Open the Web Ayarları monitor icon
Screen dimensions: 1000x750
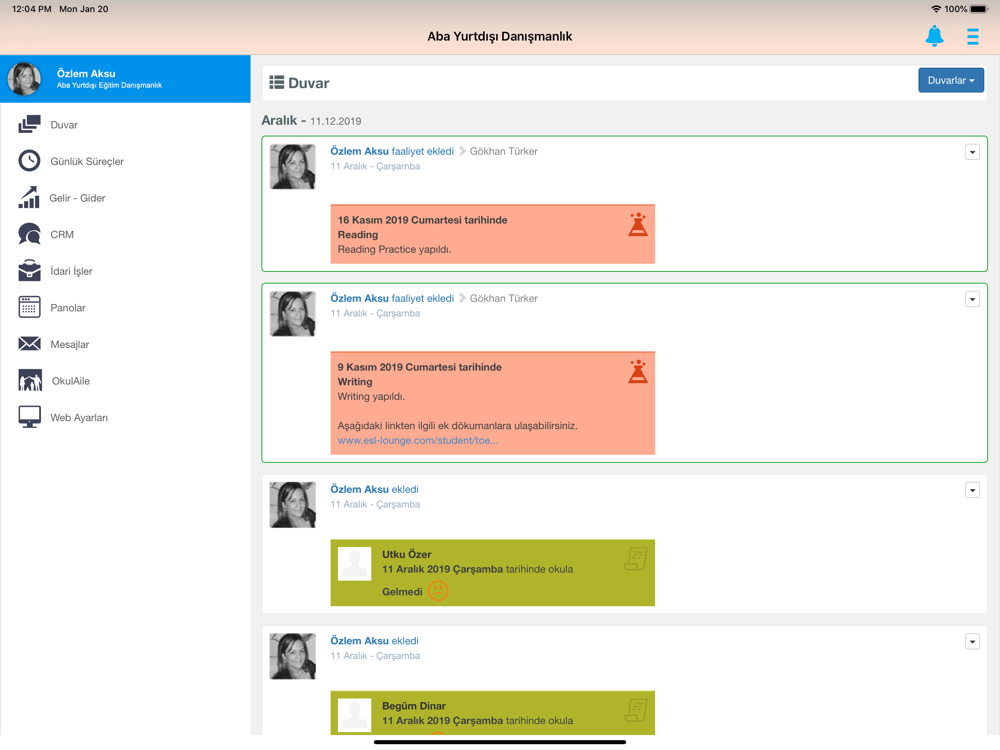point(29,417)
